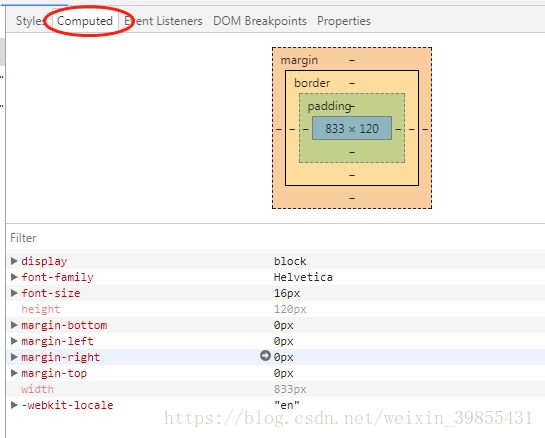Open the Event Listeners tab
Image resolution: width=545 pixels, height=438 pixels.
pyautogui.click(x=163, y=21)
